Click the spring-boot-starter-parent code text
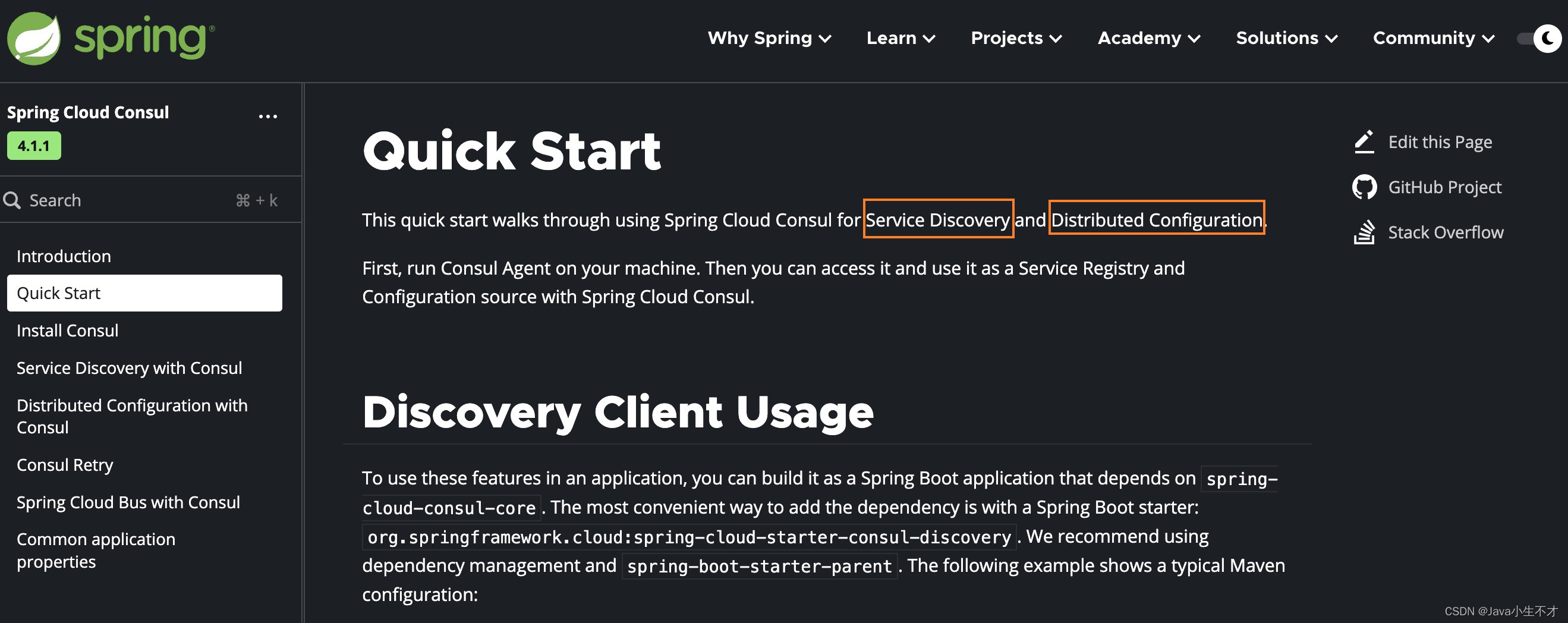This screenshot has height=623, width=1568. (759, 567)
